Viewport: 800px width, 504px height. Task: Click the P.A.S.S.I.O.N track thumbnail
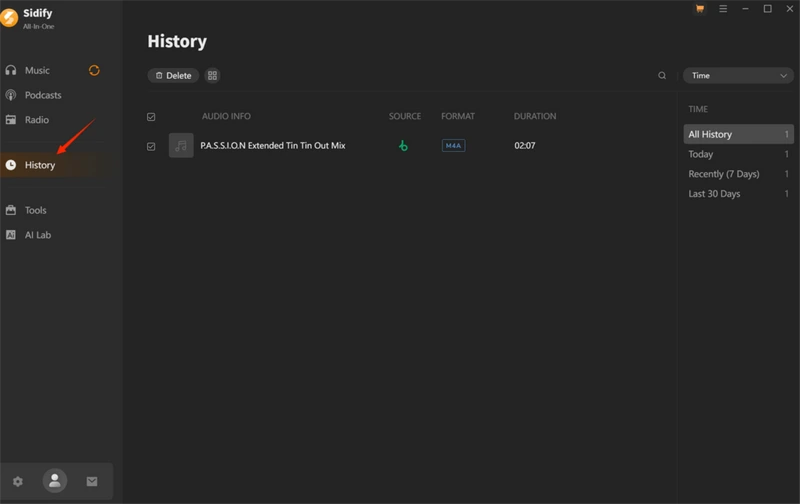181,146
